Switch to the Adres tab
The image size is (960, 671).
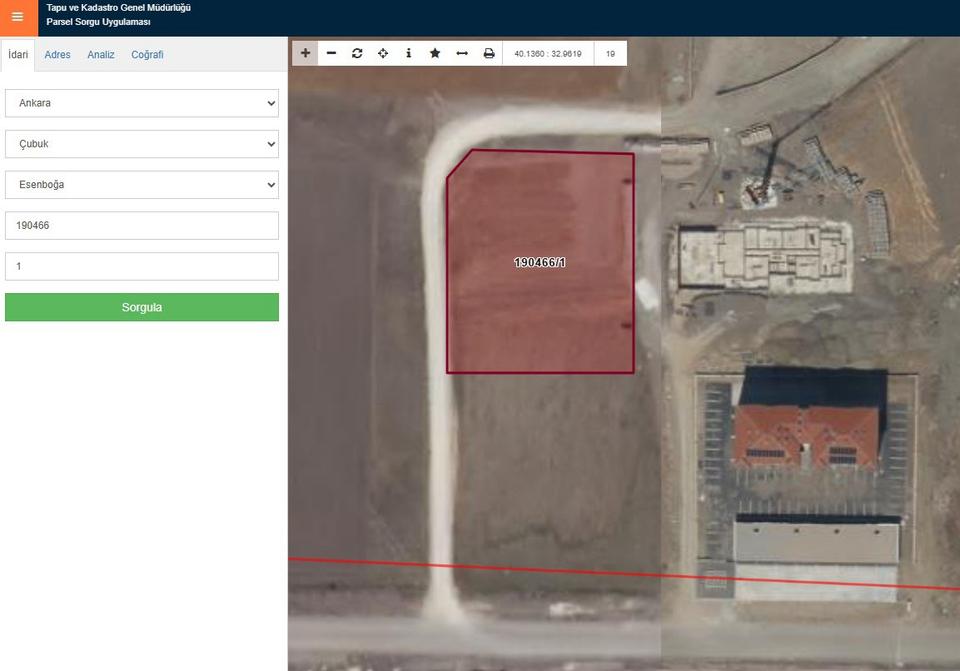[x=57, y=55]
